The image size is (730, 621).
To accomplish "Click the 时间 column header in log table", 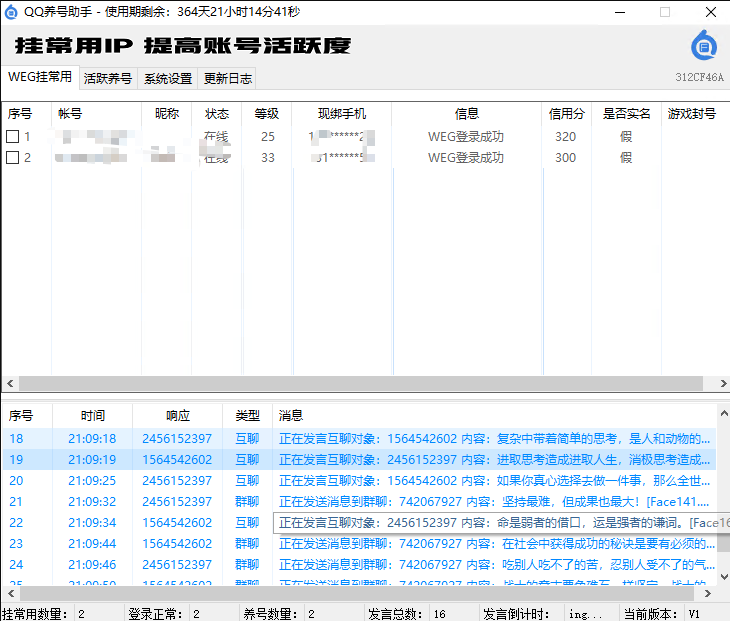I will pos(93,415).
